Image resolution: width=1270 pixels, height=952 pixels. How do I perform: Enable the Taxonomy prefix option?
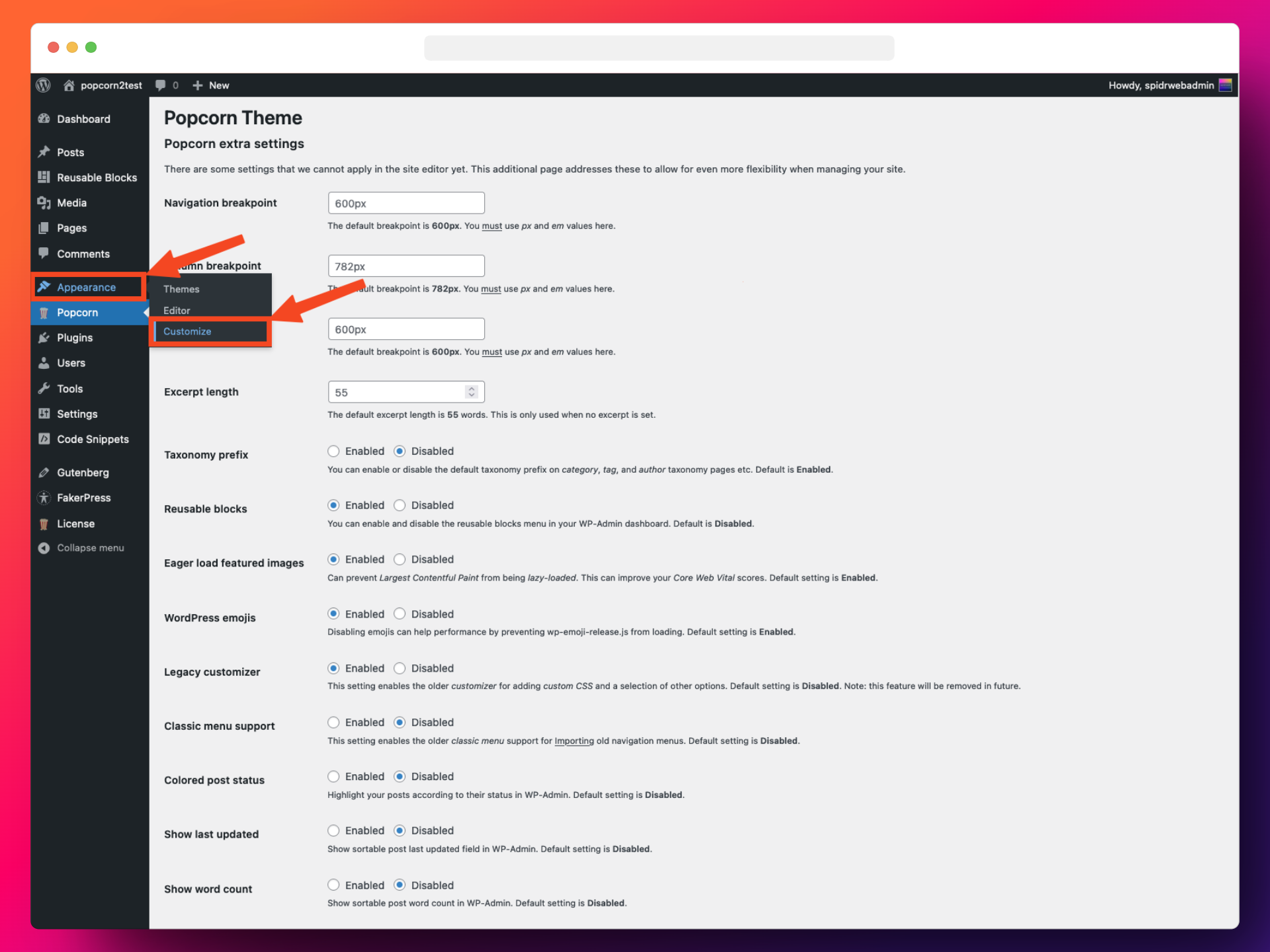[334, 451]
